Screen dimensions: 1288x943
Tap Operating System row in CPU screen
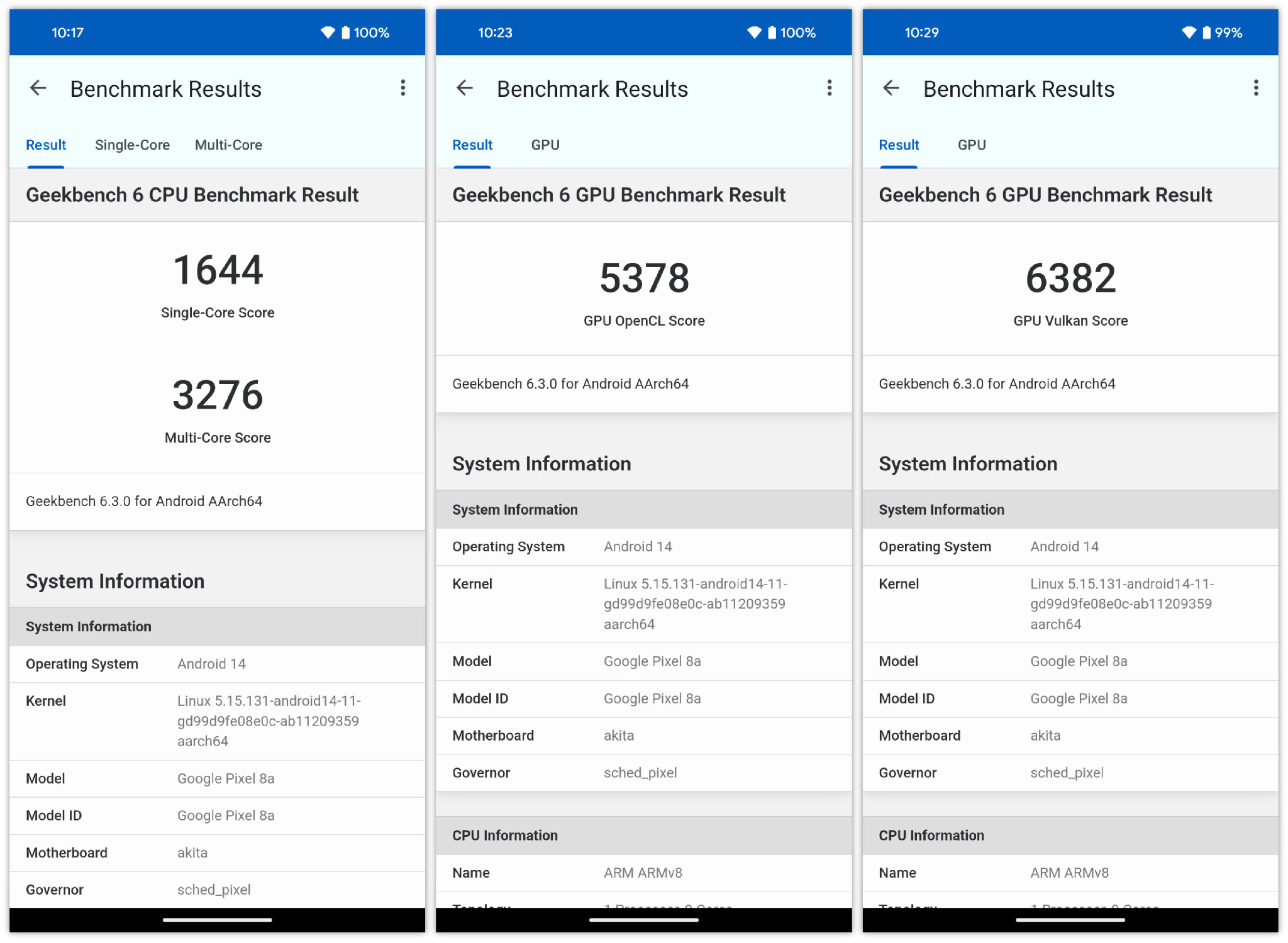point(218,664)
